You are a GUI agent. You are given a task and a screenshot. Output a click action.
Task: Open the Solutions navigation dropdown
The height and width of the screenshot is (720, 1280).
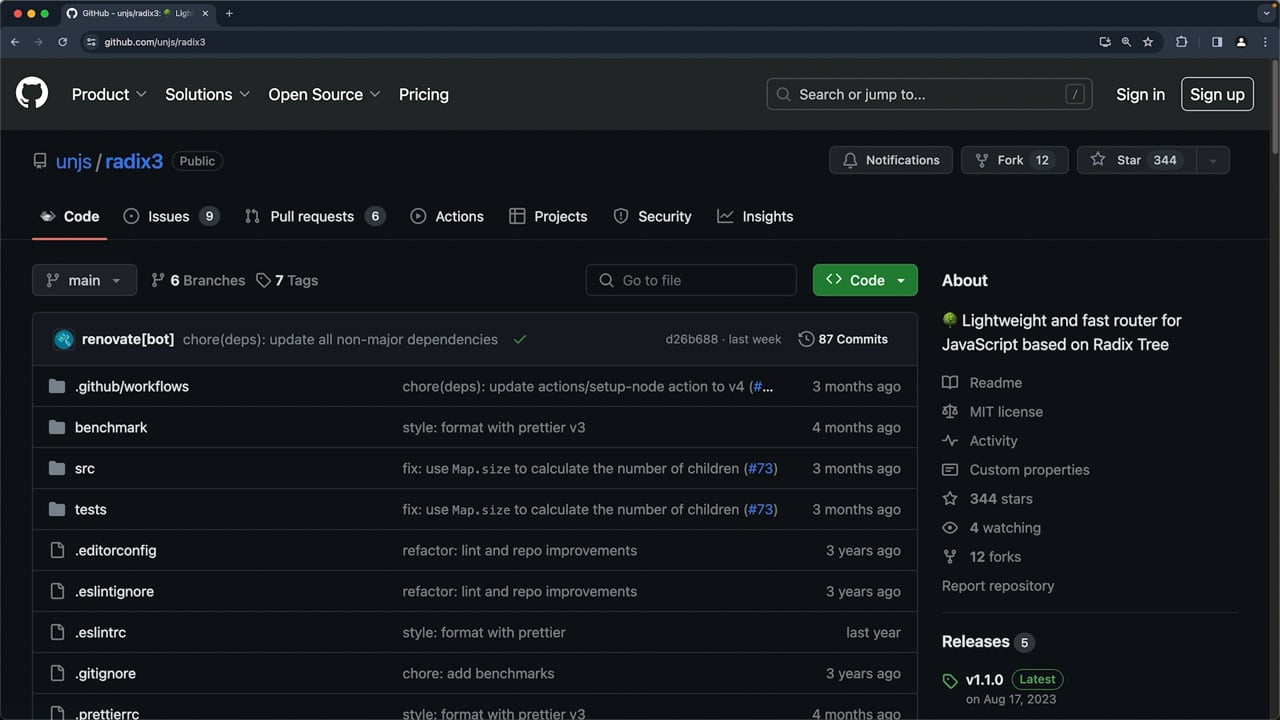point(208,94)
